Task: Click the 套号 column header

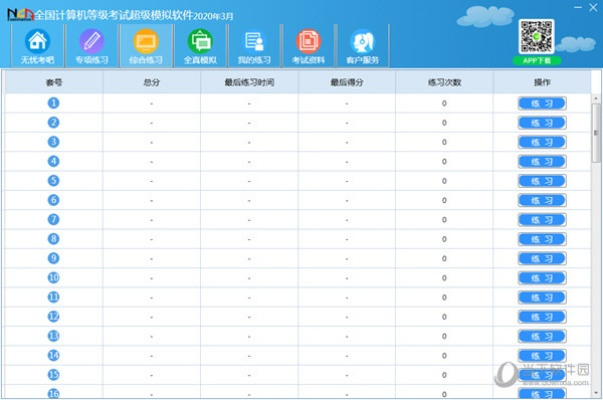Action: pyautogui.click(x=54, y=82)
